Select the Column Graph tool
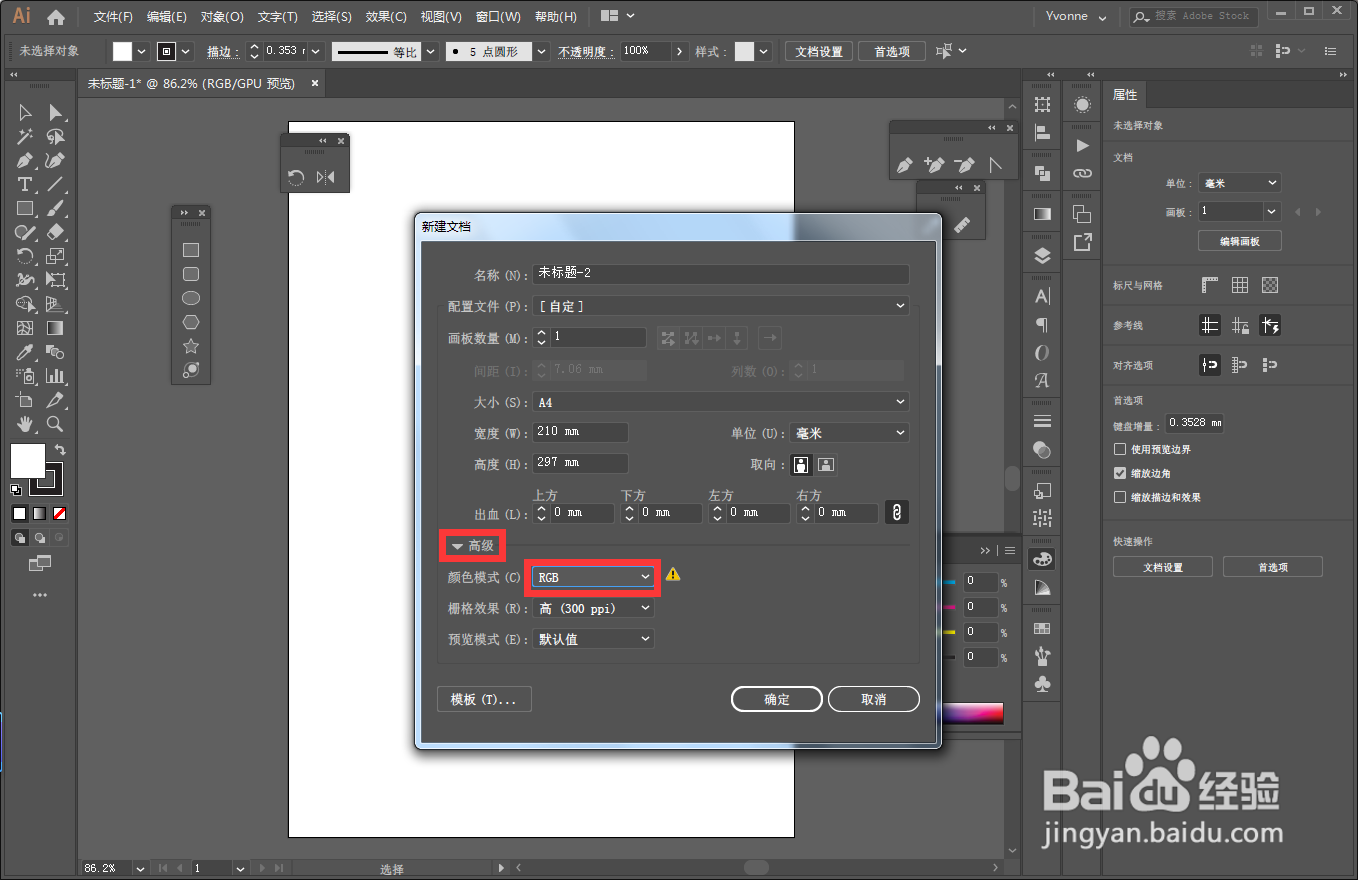Image resolution: width=1358 pixels, height=880 pixels. (x=56, y=376)
